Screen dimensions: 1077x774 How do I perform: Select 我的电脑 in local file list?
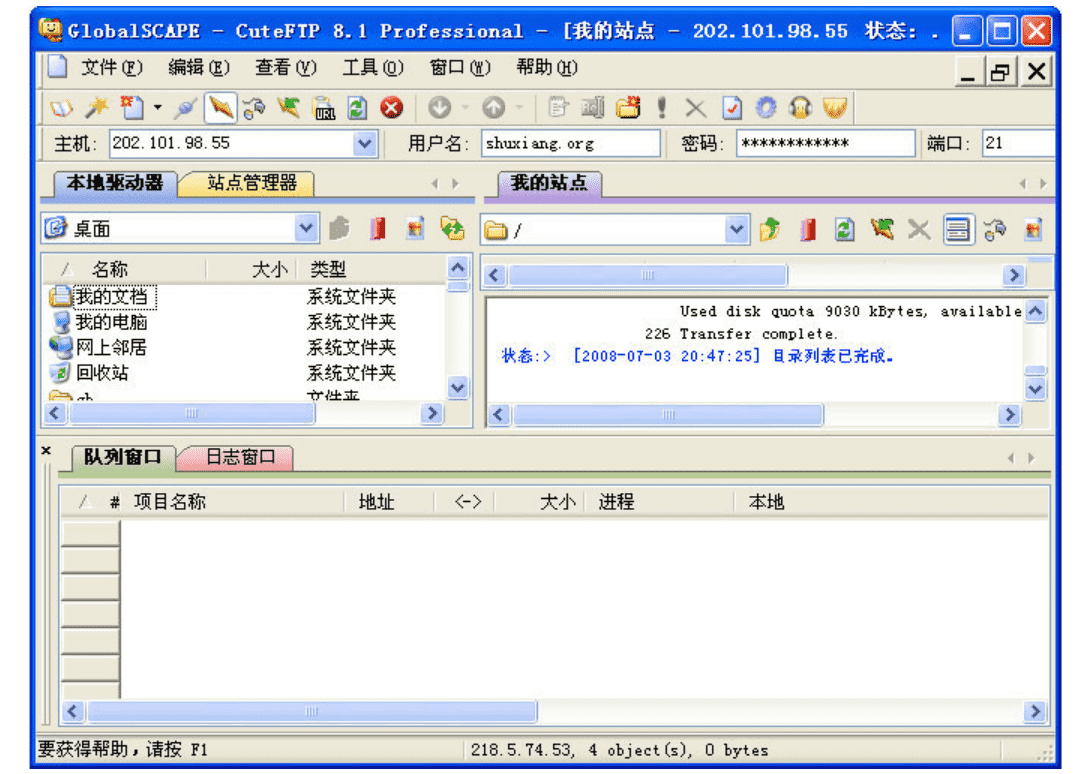coord(110,322)
